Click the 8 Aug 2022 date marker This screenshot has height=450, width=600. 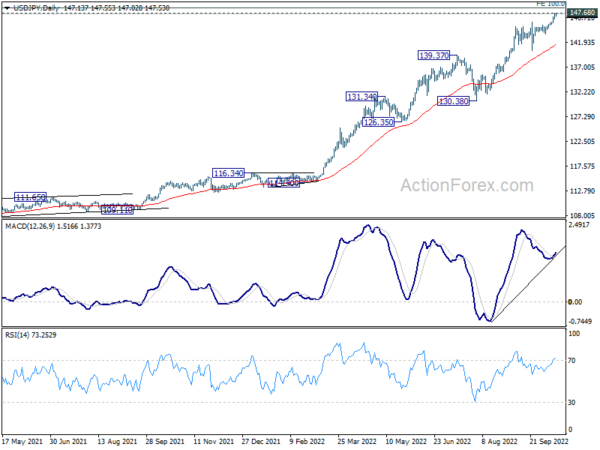tap(499, 442)
